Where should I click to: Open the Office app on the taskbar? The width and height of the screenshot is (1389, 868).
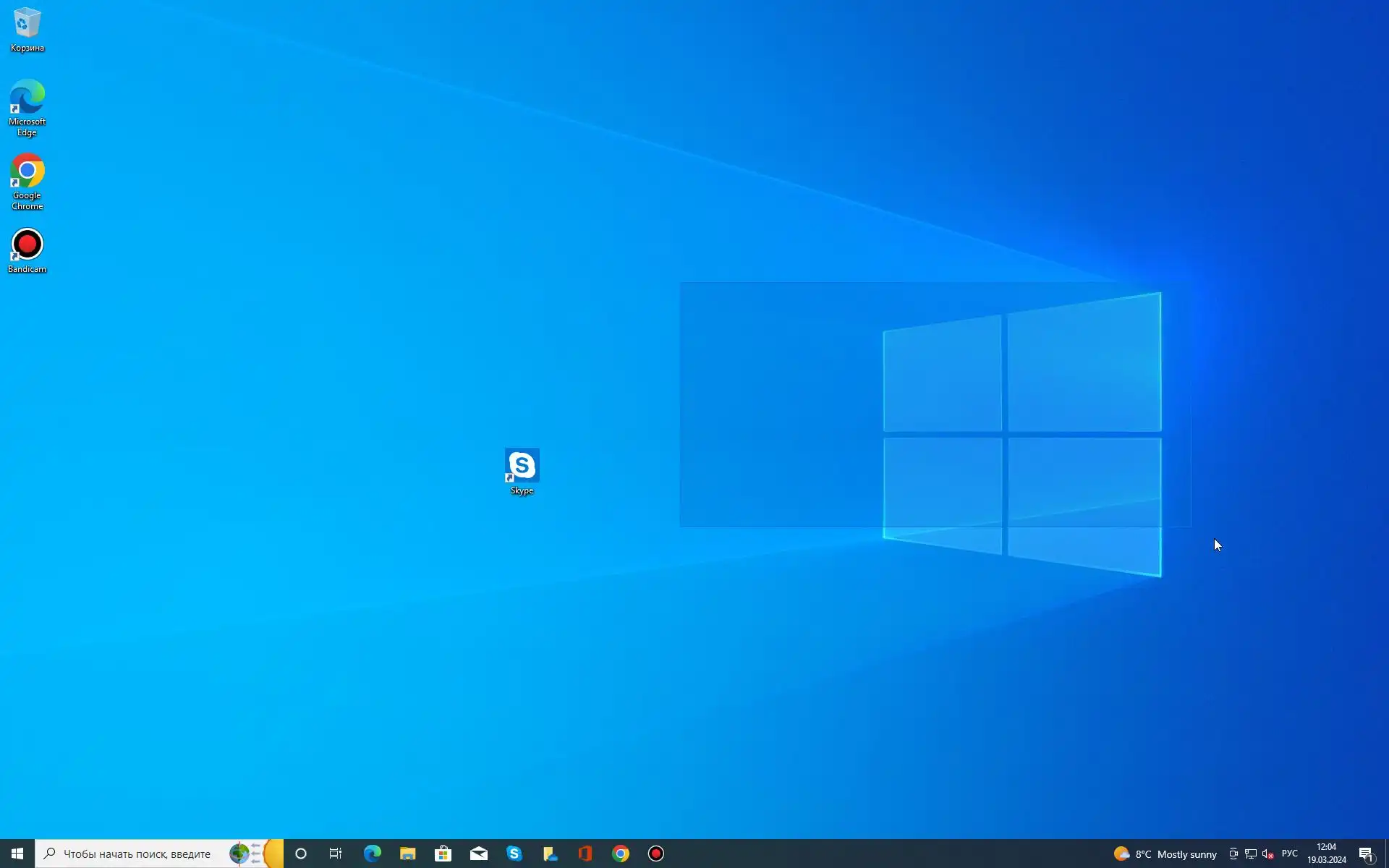[x=585, y=854]
